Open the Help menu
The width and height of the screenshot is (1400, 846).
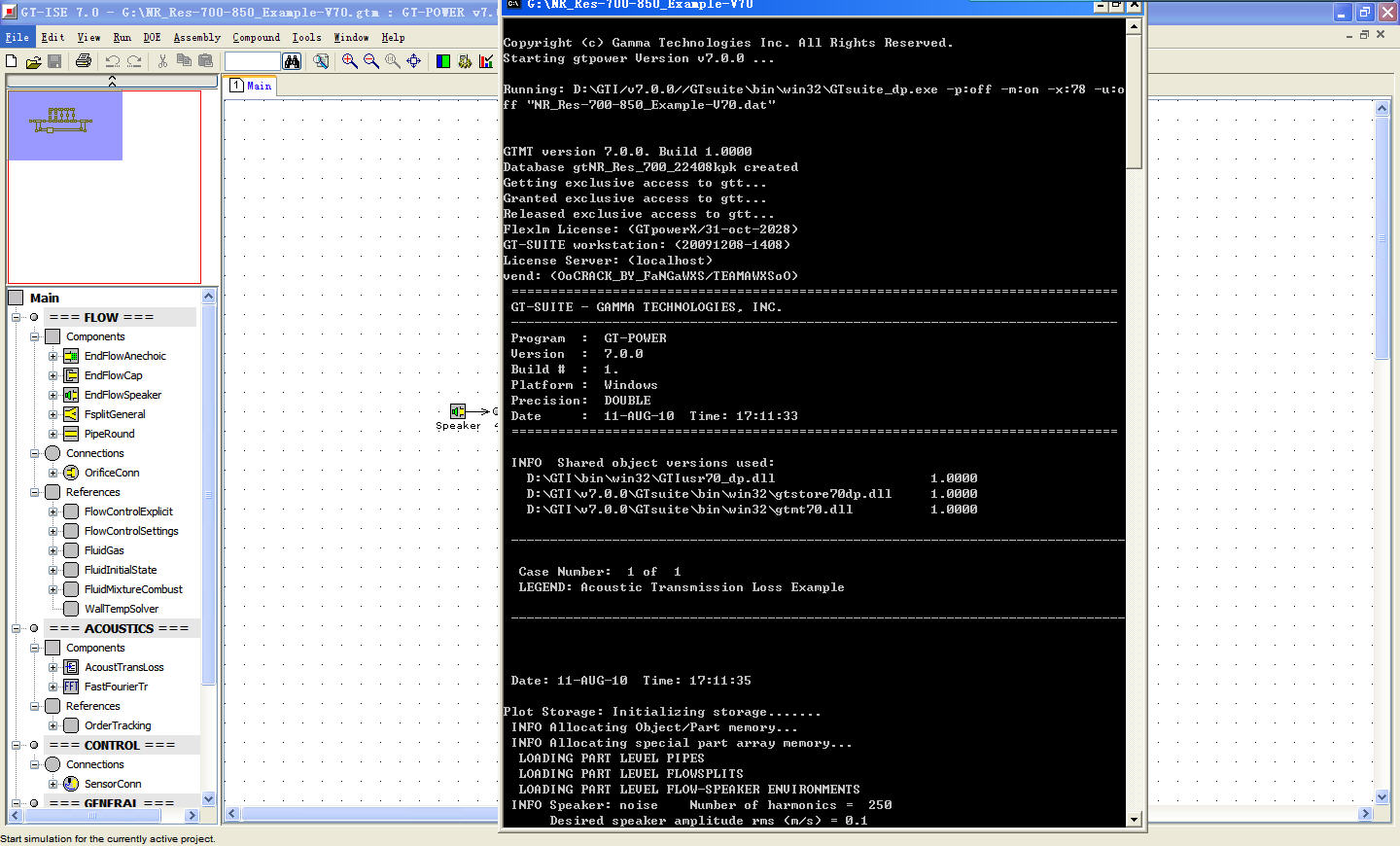click(393, 37)
